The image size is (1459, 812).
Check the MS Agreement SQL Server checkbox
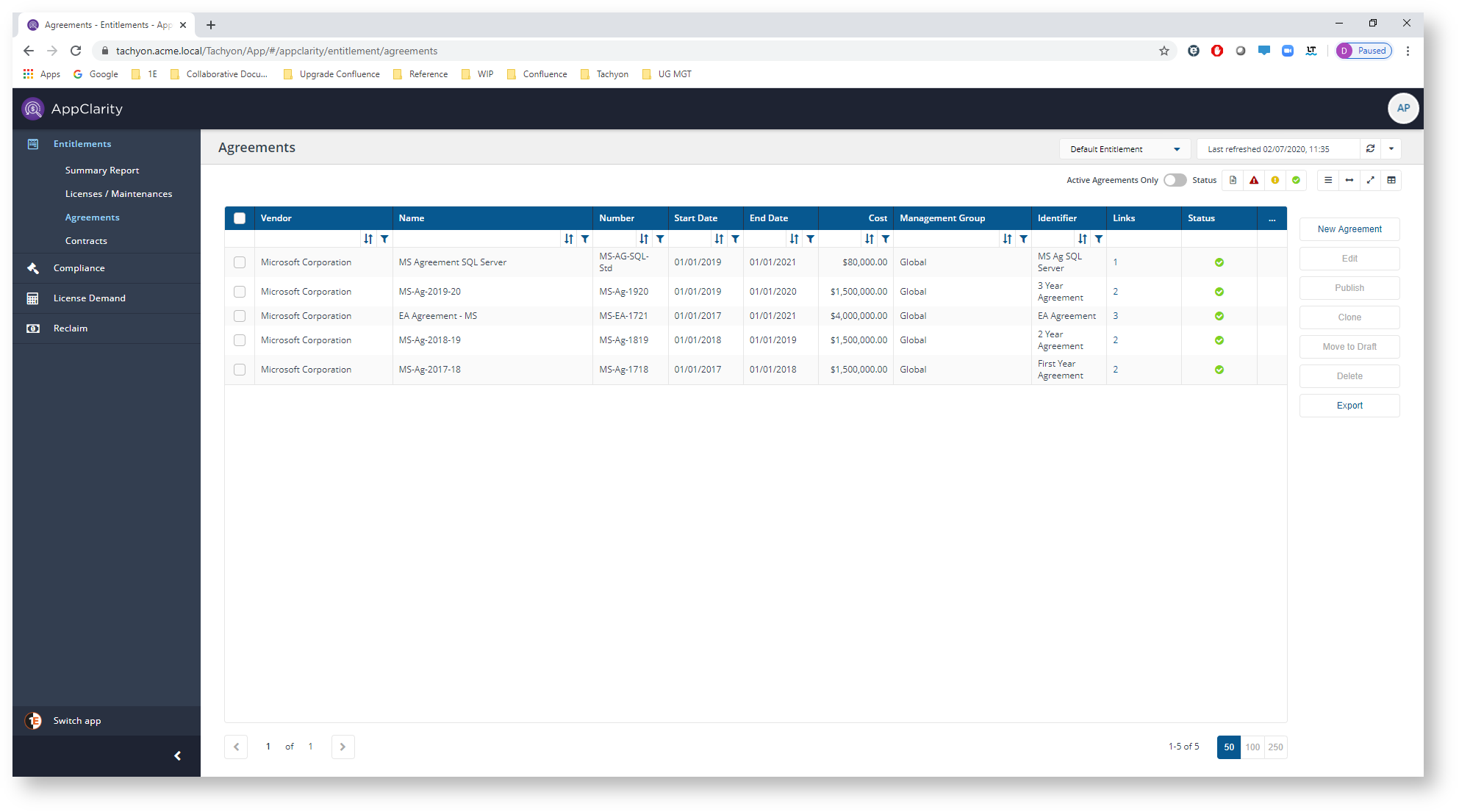tap(239, 261)
